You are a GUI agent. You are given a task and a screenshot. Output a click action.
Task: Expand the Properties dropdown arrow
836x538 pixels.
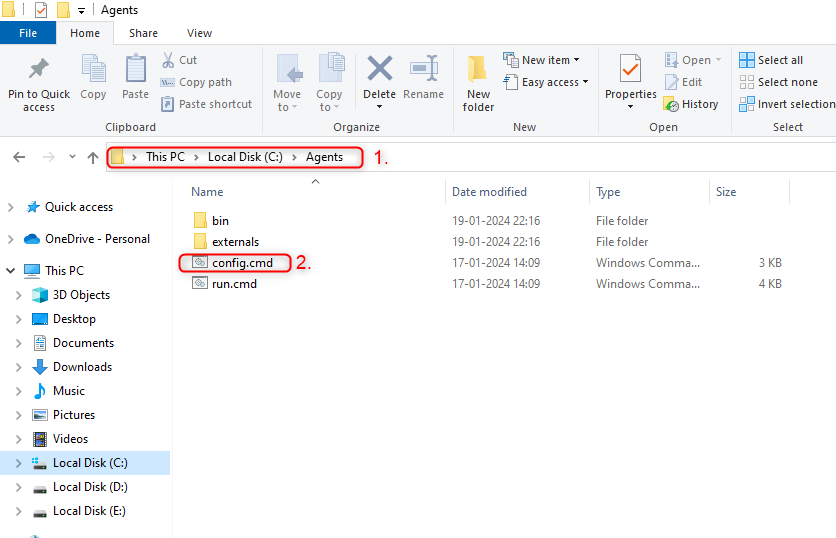coord(630,107)
